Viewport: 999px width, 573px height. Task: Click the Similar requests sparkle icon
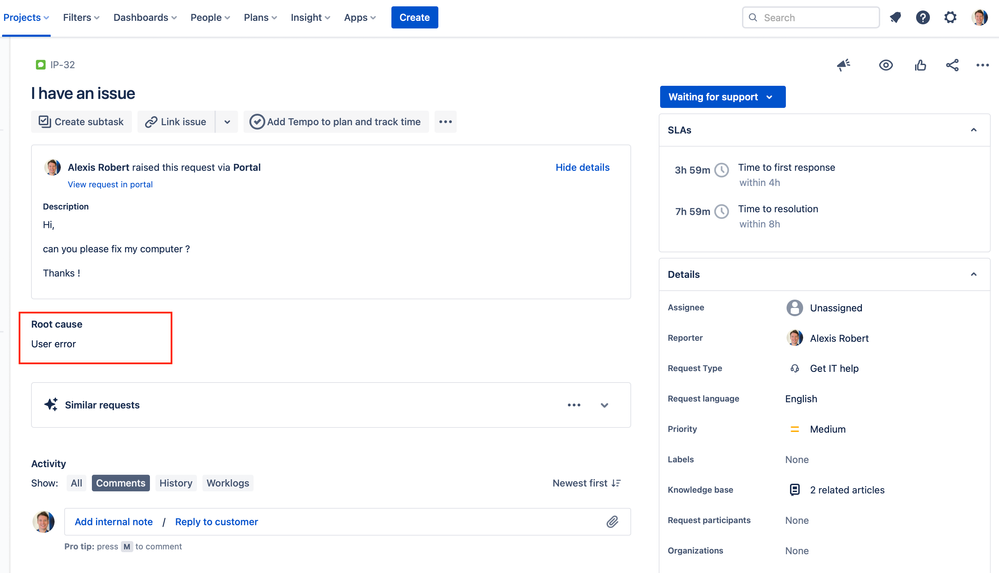coord(51,405)
